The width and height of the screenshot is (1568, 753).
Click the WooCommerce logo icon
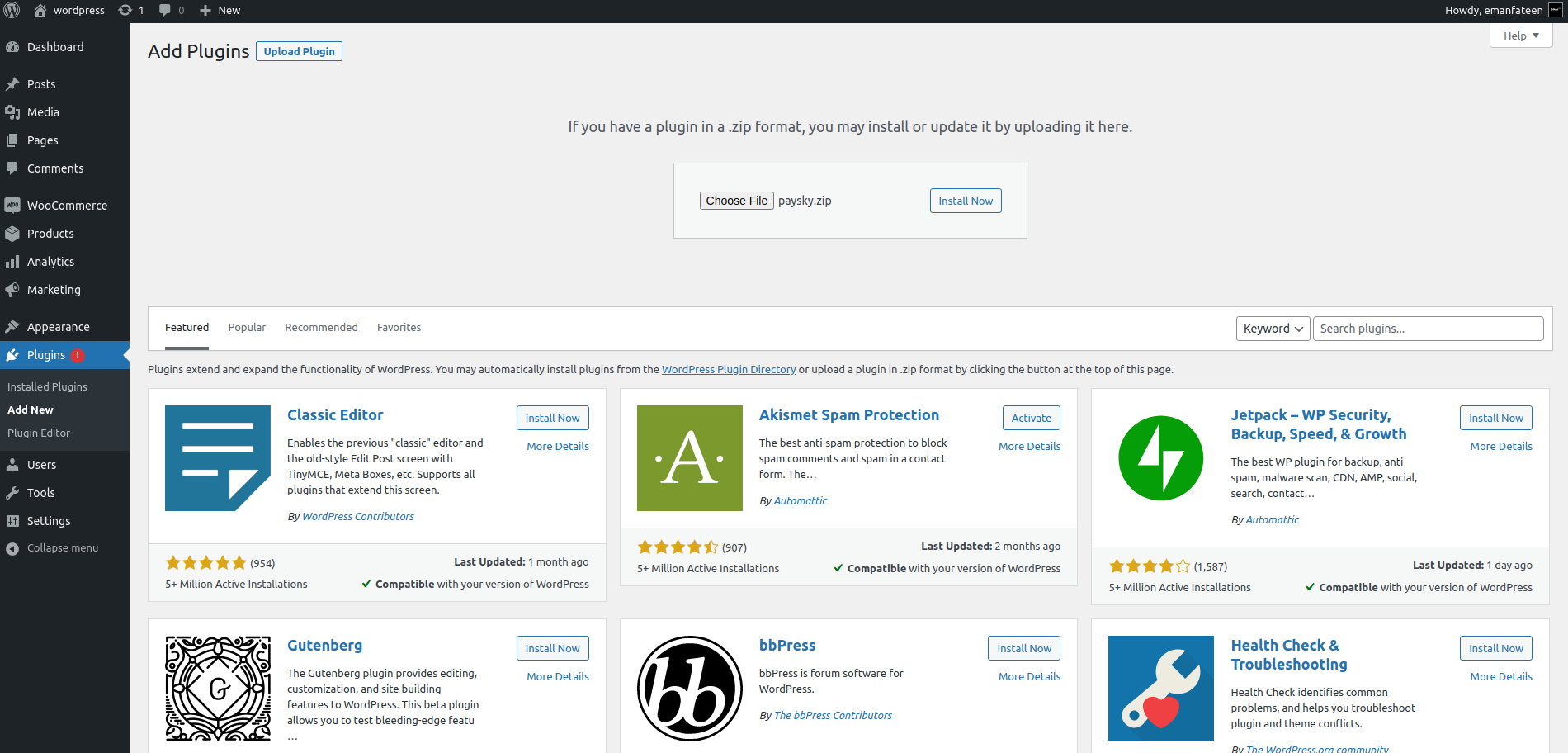pos(12,206)
